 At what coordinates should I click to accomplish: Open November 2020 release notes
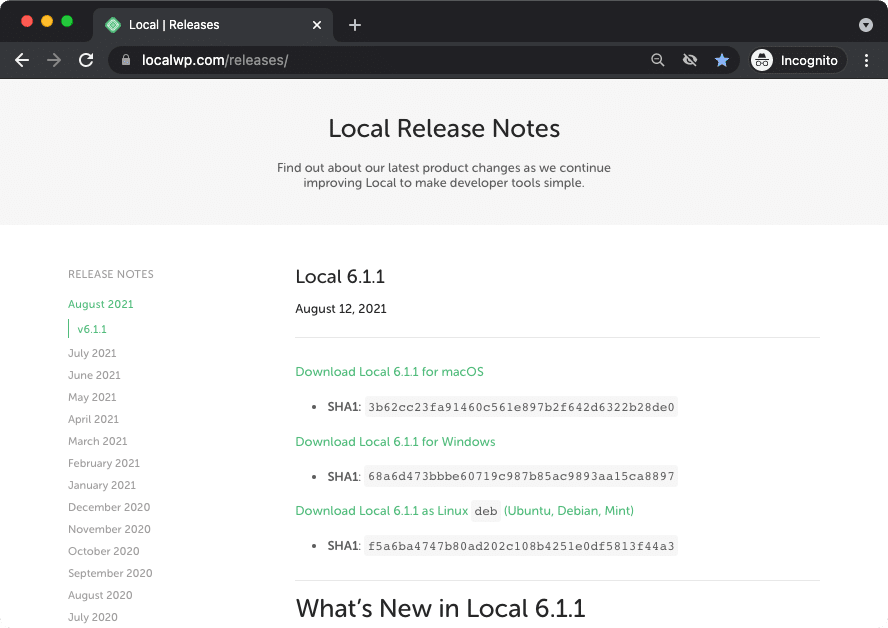109,529
